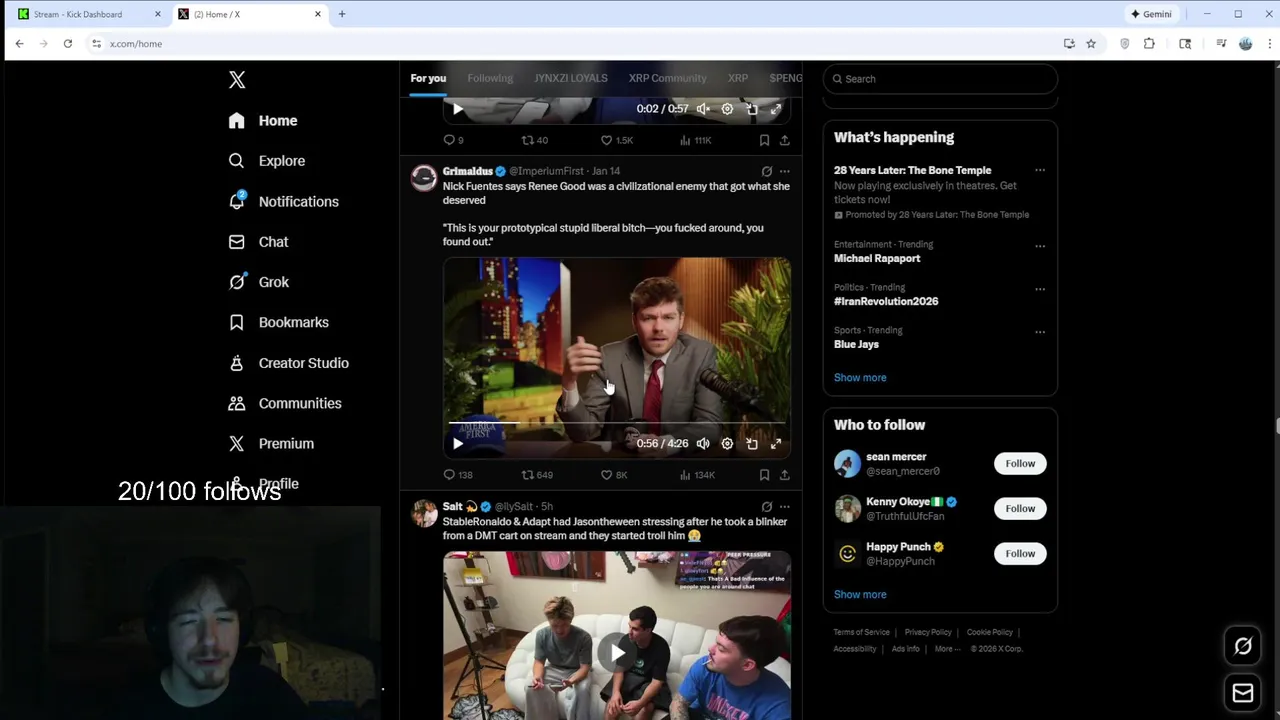The width and height of the screenshot is (1280, 720).
Task: Switch to the JYNXZI LOYALS tab
Action: tap(570, 78)
